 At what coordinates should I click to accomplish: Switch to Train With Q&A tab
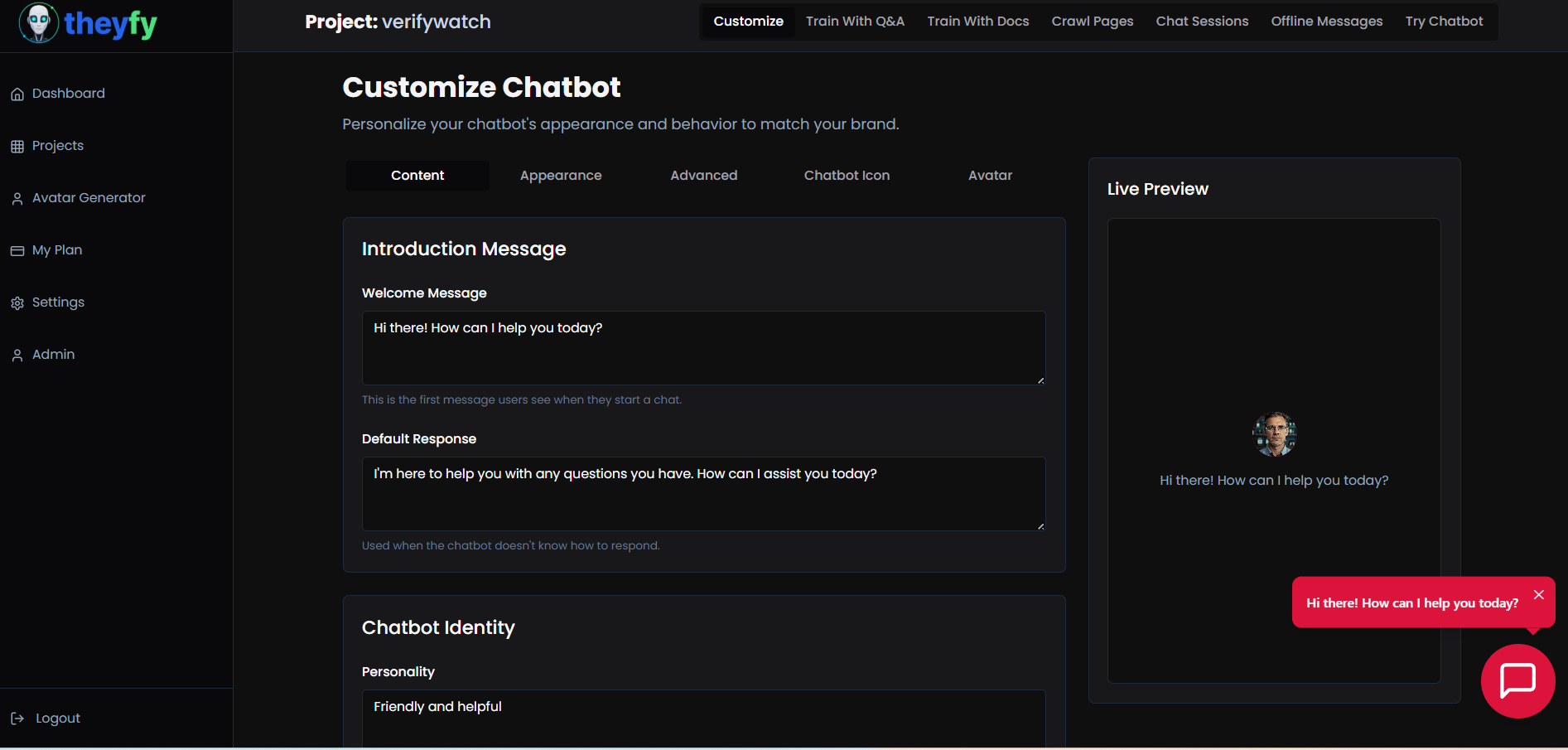point(855,22)
